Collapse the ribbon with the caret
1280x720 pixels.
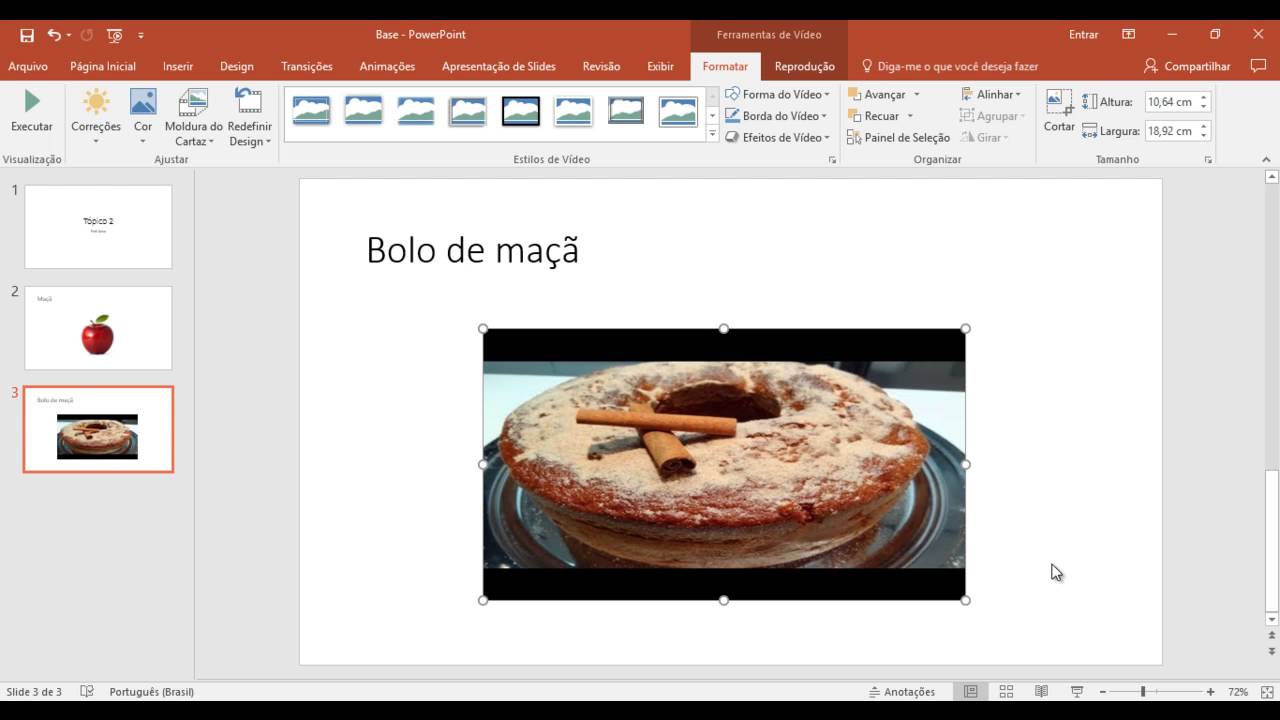pos(1266,160)
